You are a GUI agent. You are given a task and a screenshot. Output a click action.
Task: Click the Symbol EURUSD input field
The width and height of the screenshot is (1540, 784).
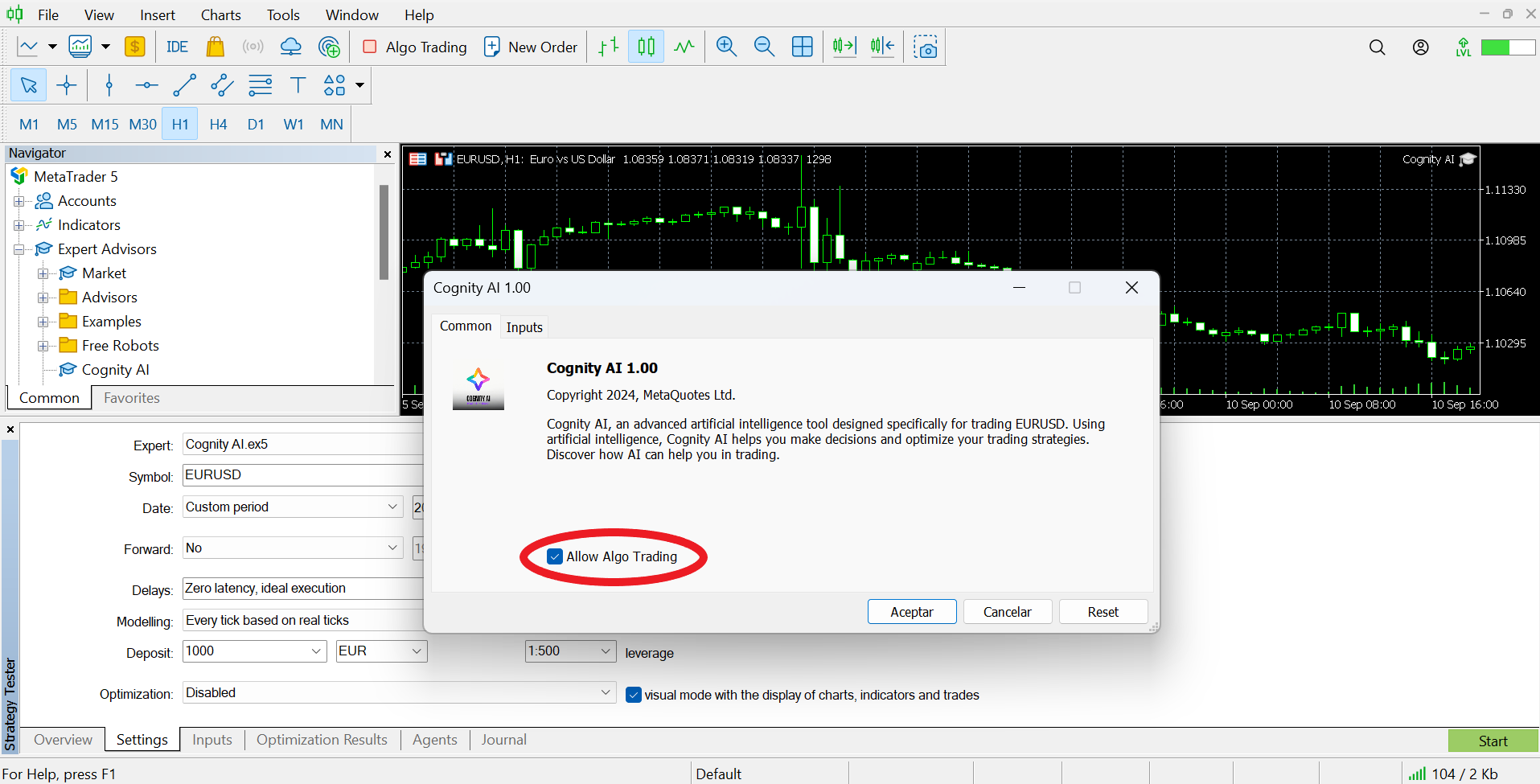[303, 475]
